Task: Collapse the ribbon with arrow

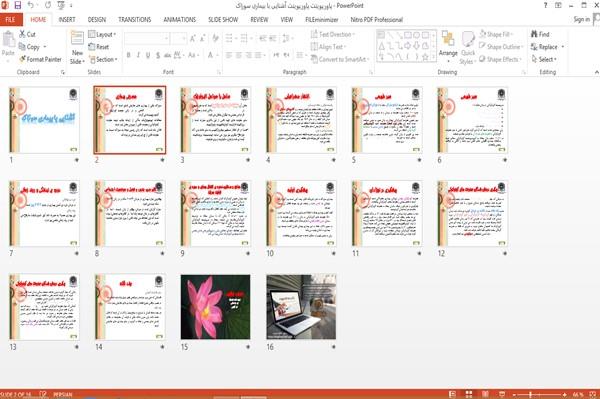Action: pos(597,72)
